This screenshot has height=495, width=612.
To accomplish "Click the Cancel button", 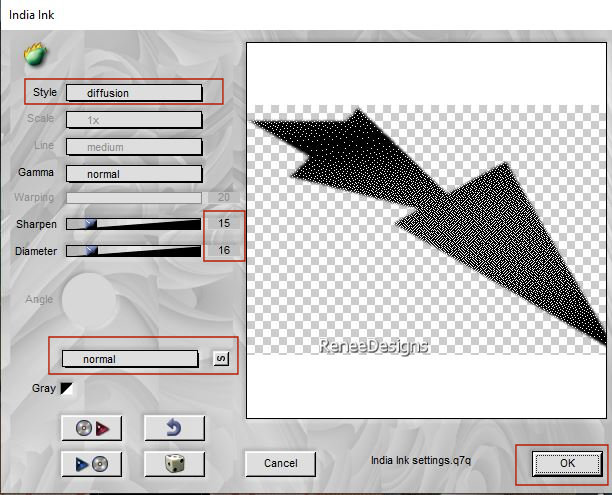I will pos(280,463).
